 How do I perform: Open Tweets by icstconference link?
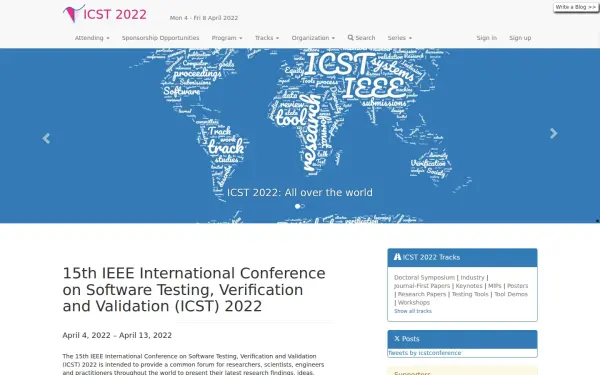pyautogui.click(x=424, y=353)
